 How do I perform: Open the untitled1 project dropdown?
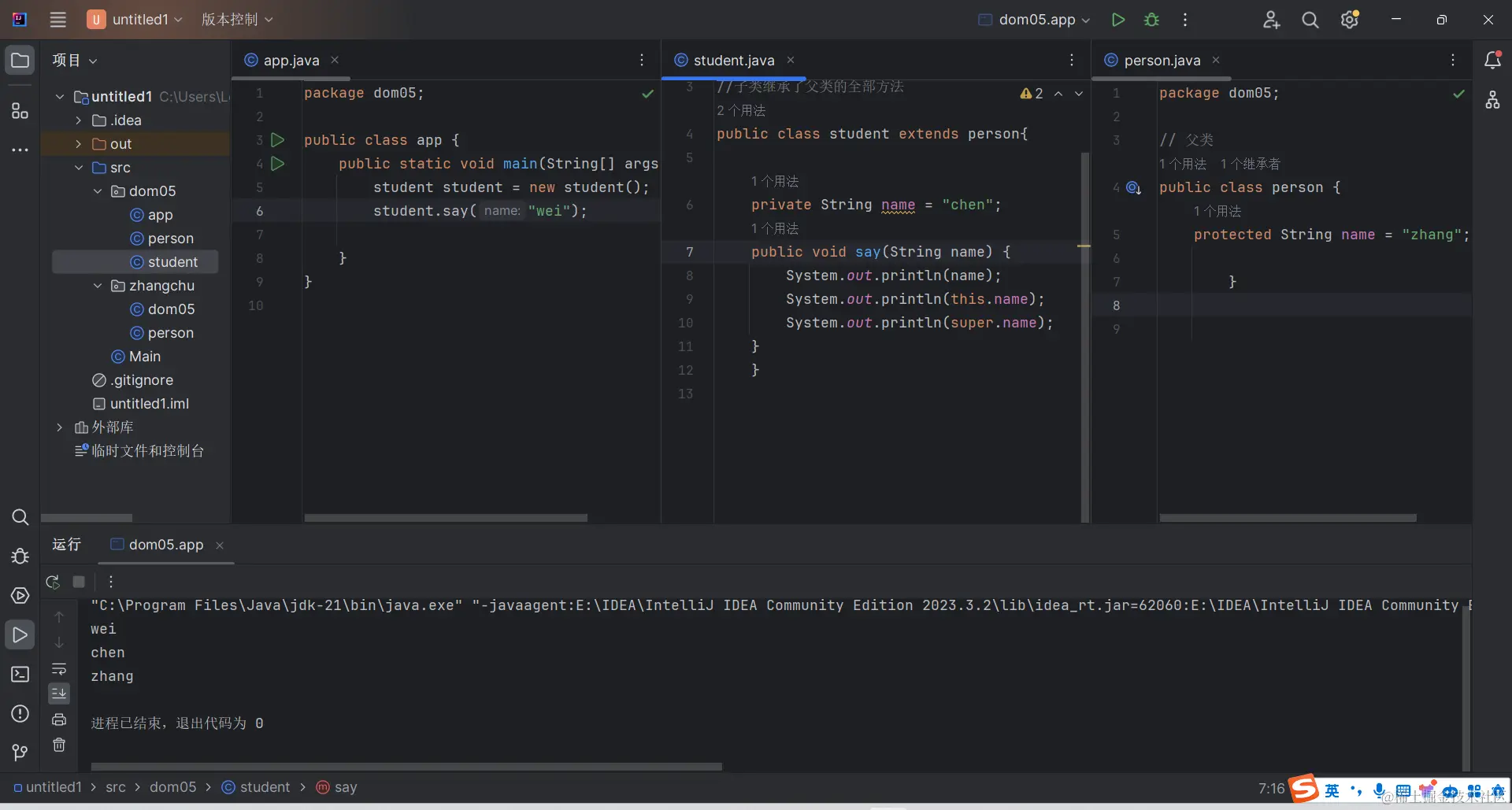(135, 20)
